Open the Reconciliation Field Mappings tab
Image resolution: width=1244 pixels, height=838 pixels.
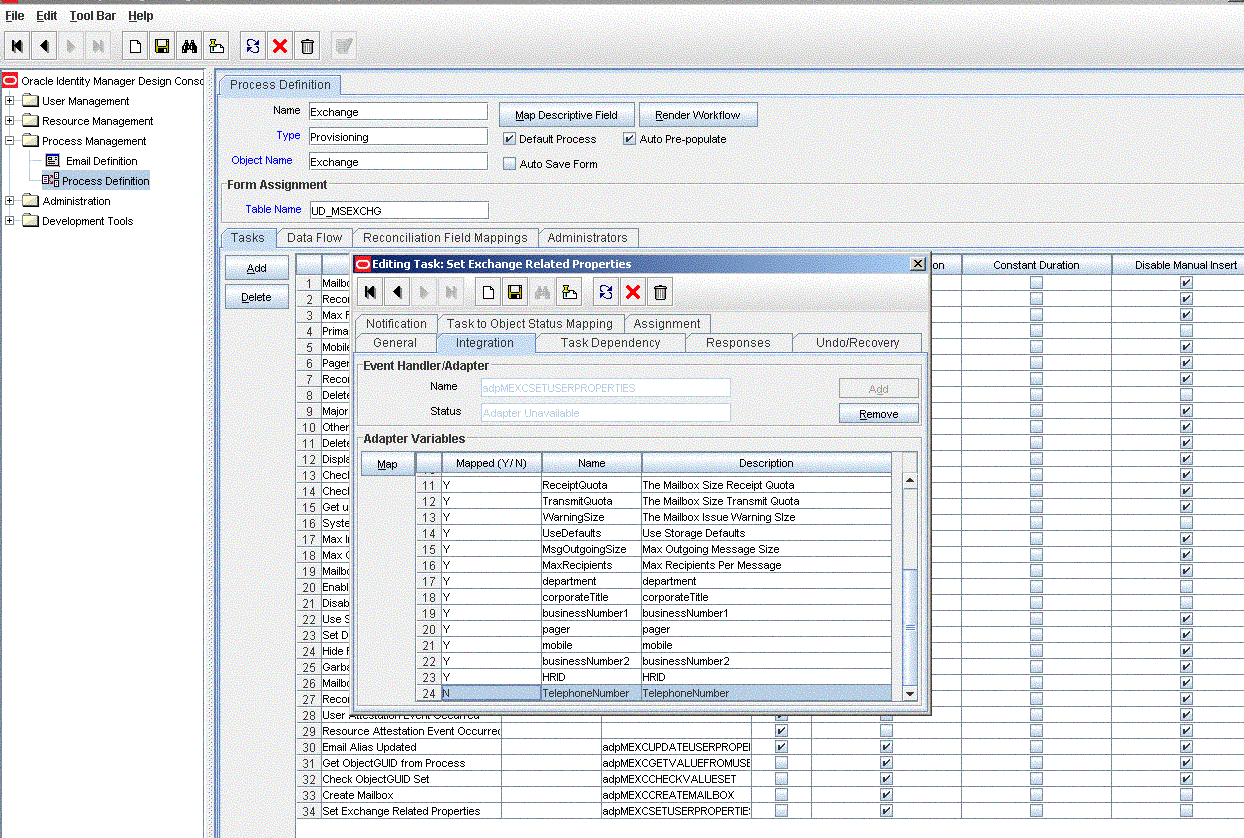tap(445, 238)
